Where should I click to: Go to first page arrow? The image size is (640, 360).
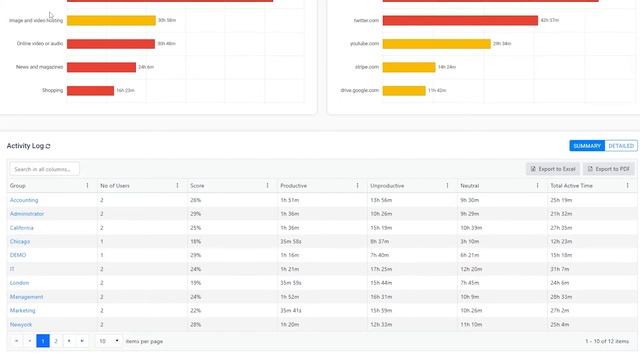tap(17, 341)
